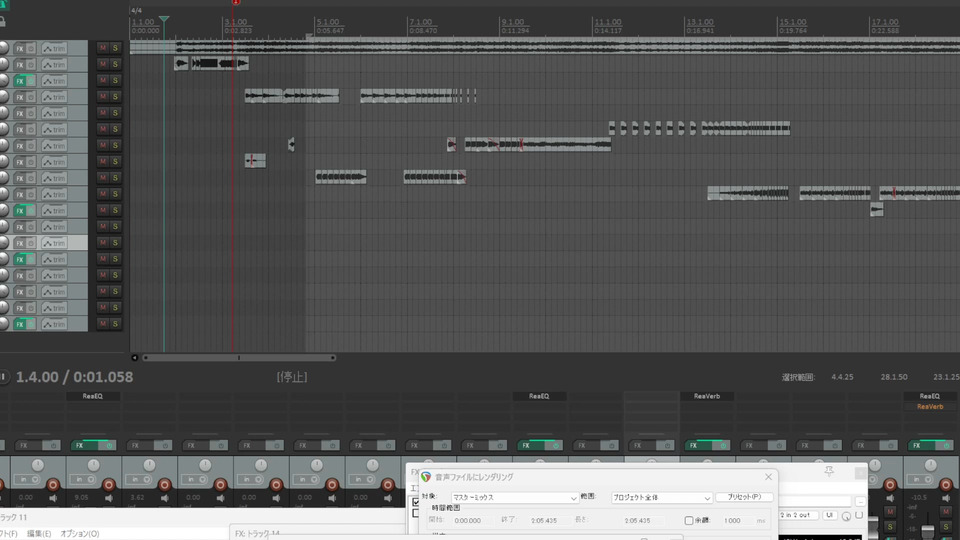Open FX on mixer strip showing 3.62
The width and height of the screenshot is (960, 540).
[x=141, y=445]
